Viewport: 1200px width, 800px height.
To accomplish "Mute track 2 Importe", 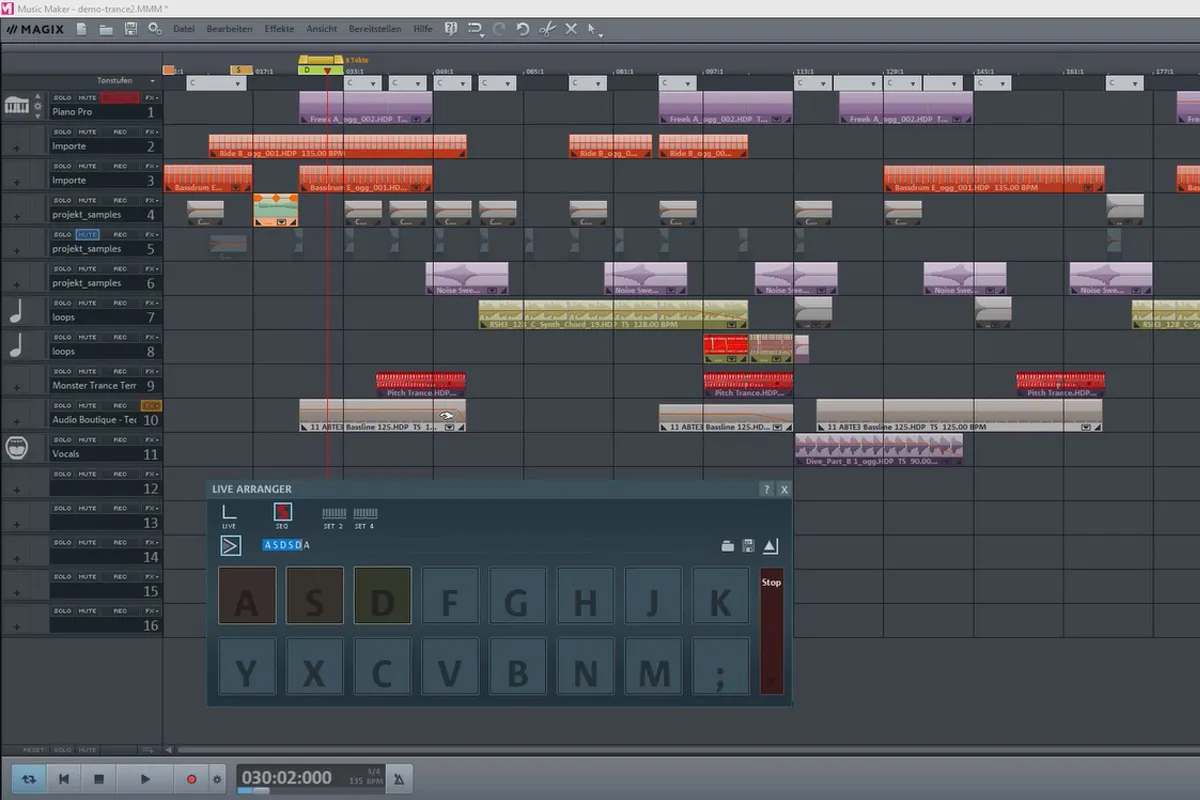I will point(88,132).
